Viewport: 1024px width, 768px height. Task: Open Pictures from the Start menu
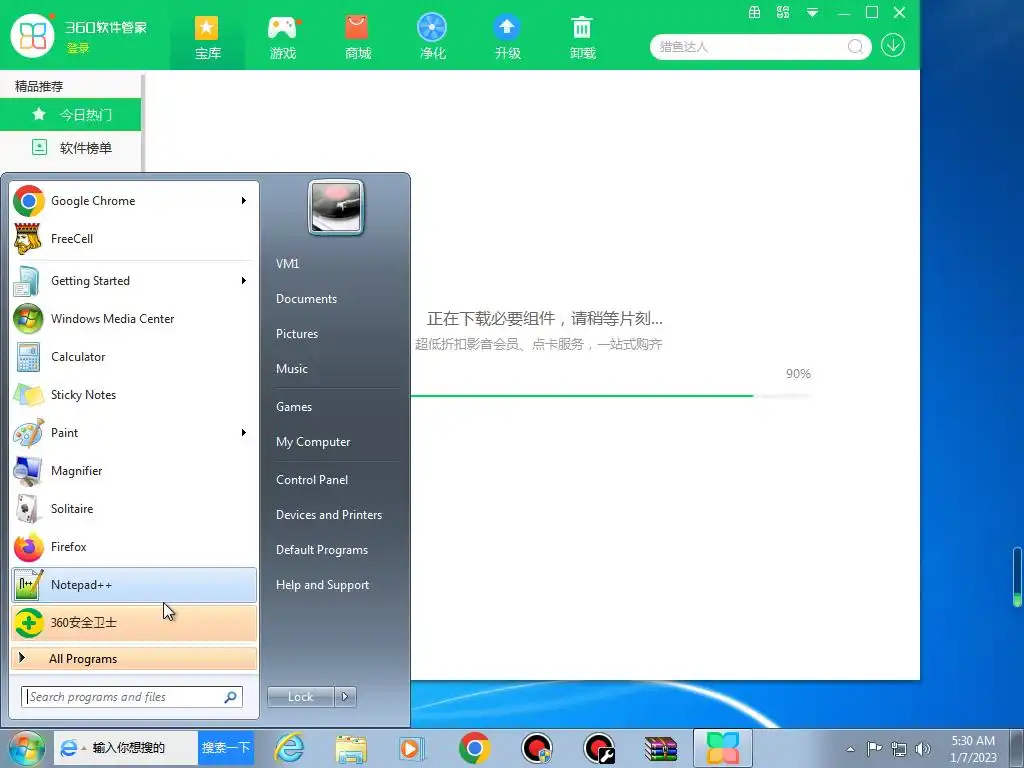296,334
